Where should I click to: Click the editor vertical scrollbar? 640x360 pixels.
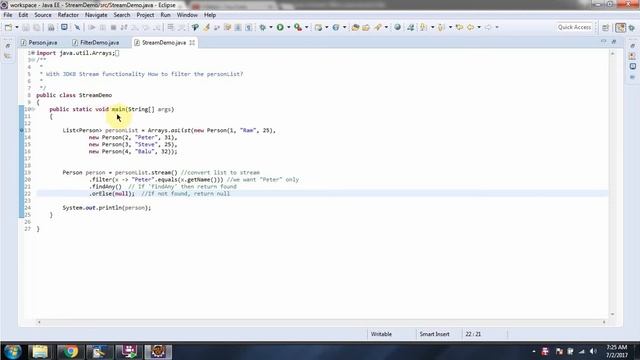point(612,184)
